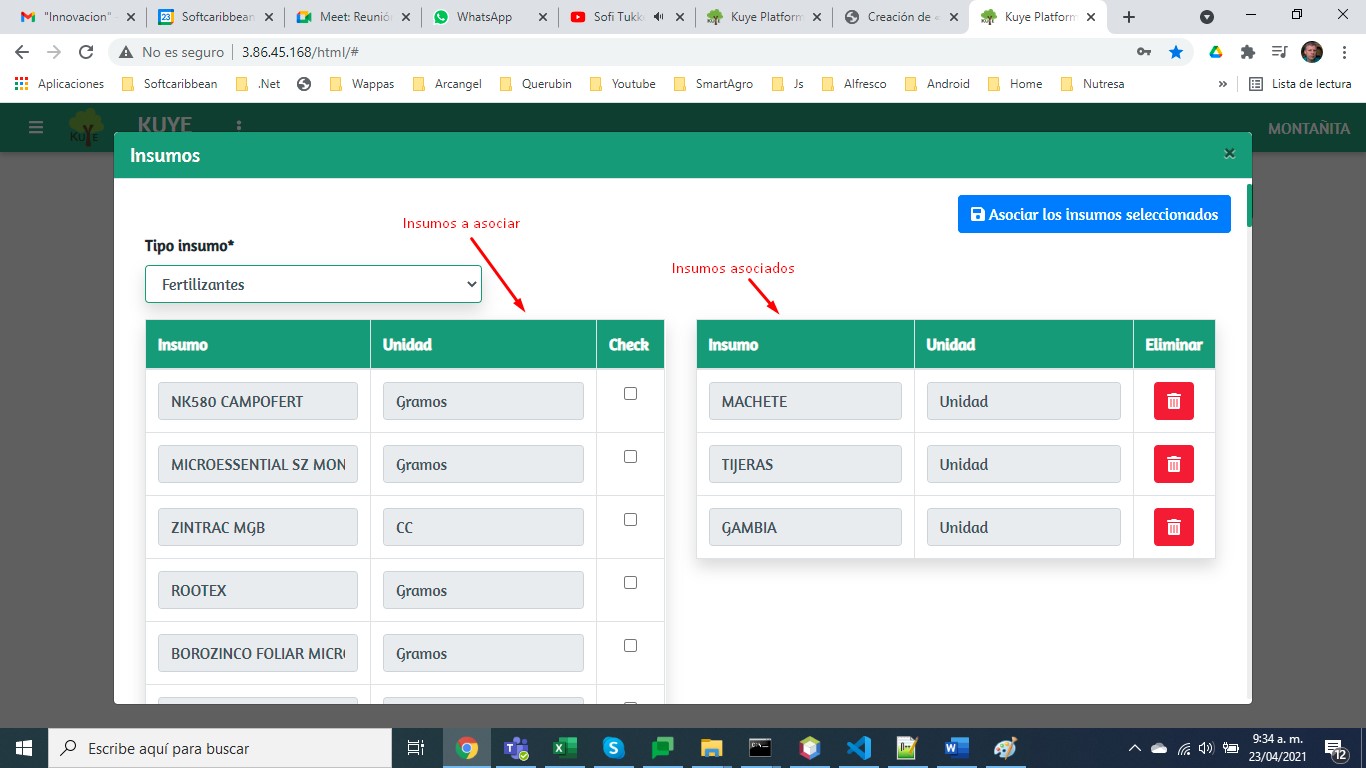1366x768 pixels.
Task: Check the NK580 CAMPOFERT checkbox
Action: (x=630, y=394)
